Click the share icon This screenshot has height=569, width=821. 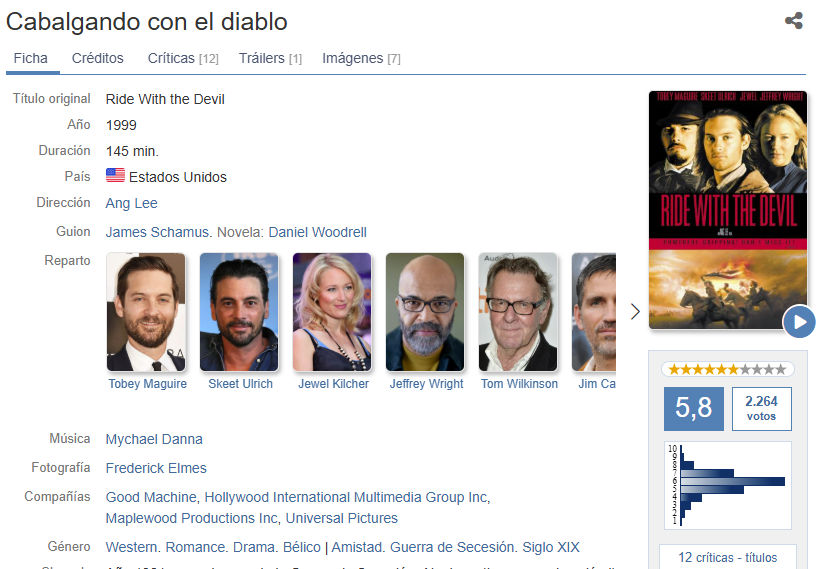click(794, 21)
